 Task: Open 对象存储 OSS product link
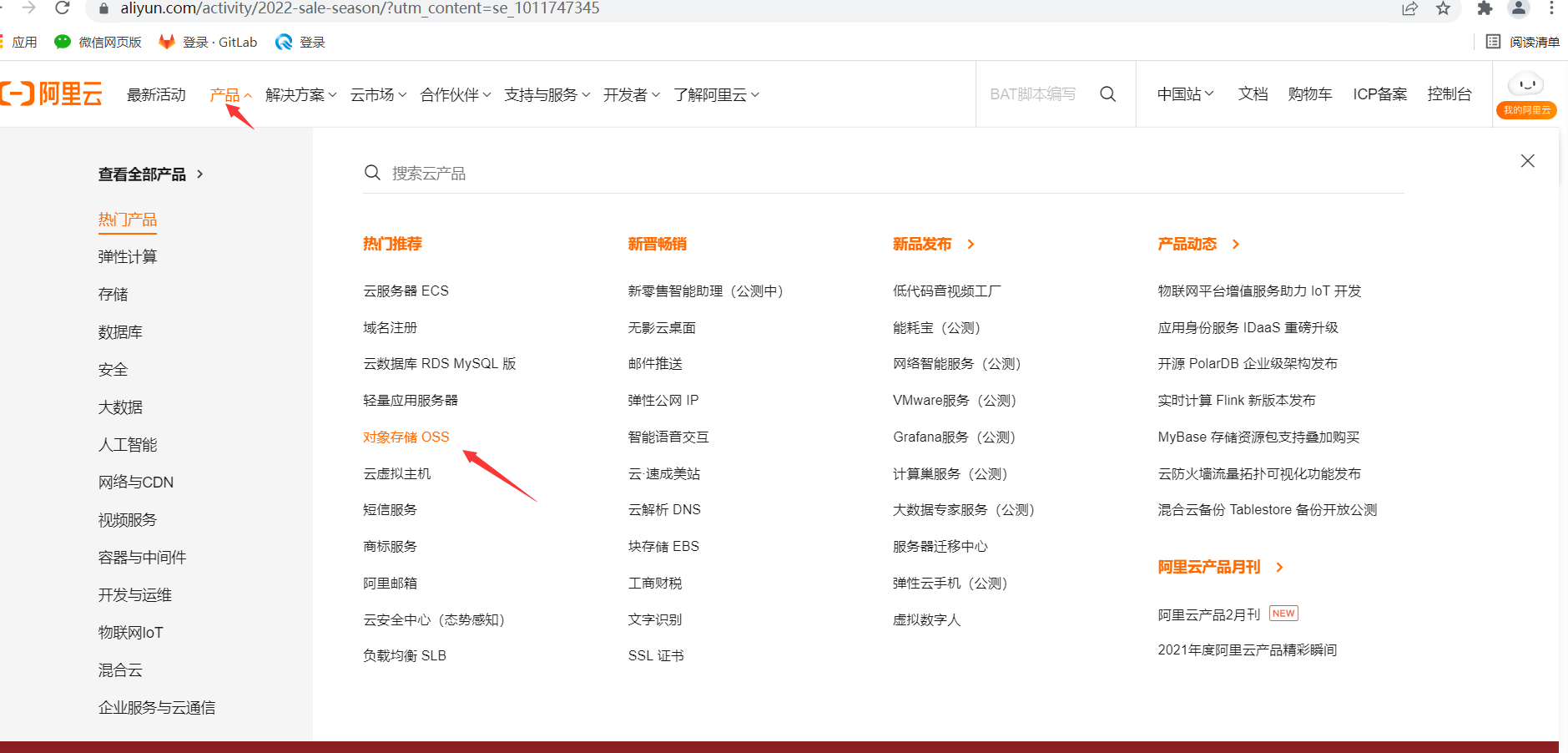click(406, 437)
